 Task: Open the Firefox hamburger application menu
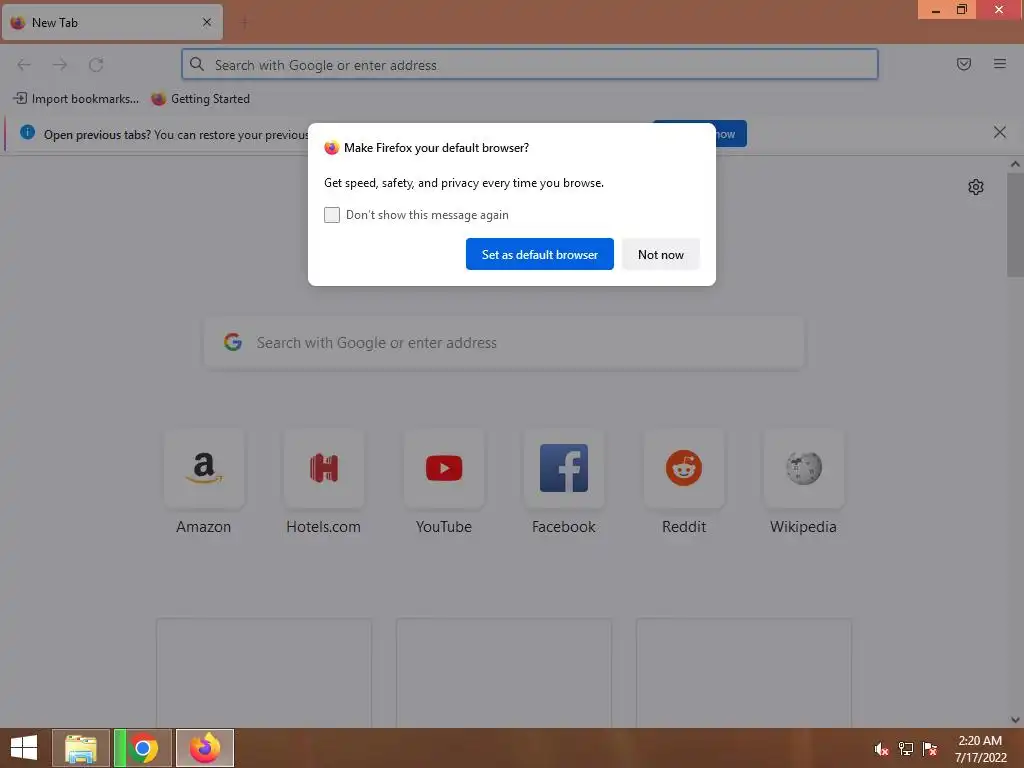point(999,64)
